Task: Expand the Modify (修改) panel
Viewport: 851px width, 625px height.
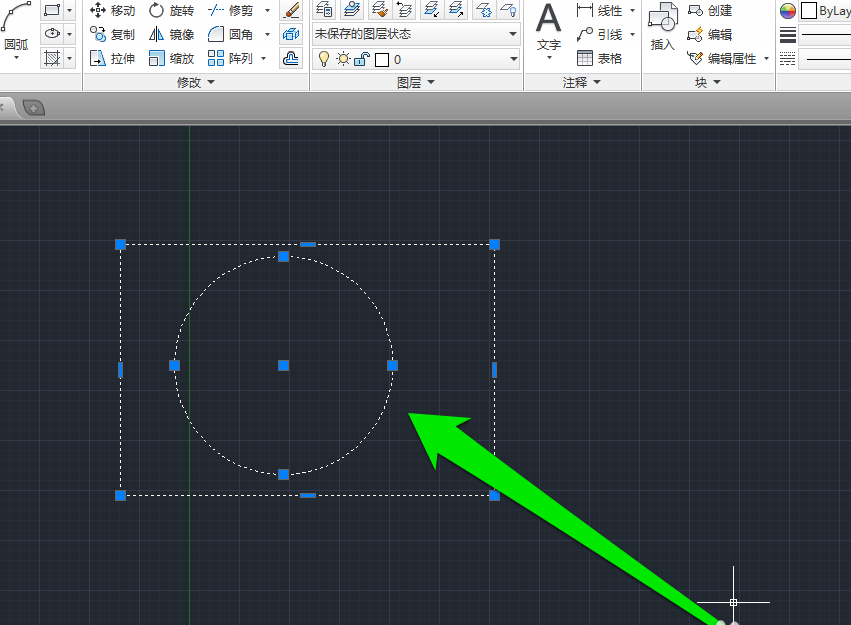Action: pyautogui.click(x=195, y=83)
